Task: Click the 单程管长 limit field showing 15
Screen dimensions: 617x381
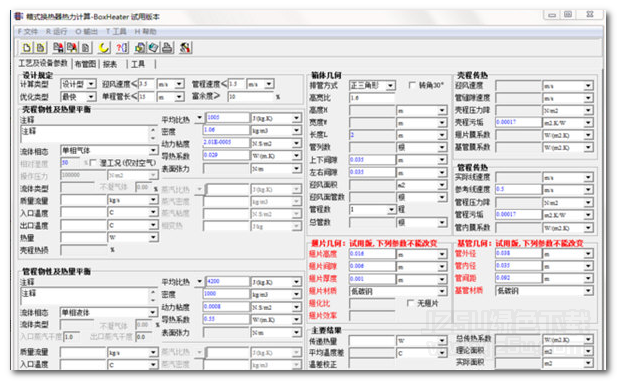Action: click(x=146, y=96)
